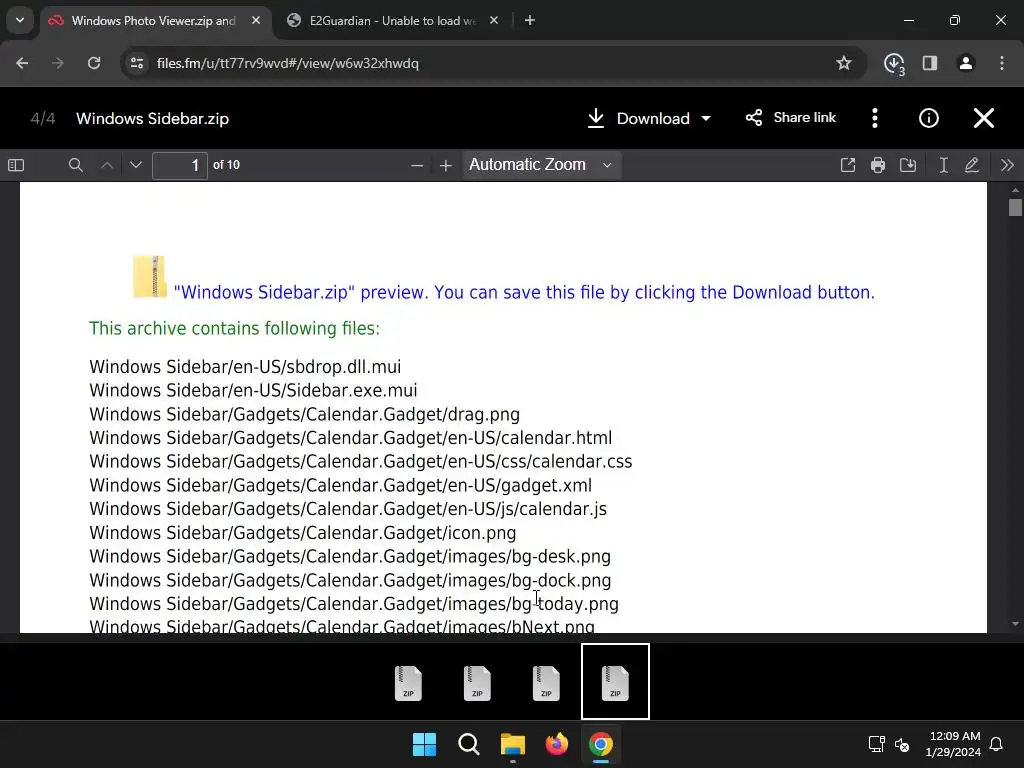
Task: Show file info with the i icon
Action: [x=929, y=118]
